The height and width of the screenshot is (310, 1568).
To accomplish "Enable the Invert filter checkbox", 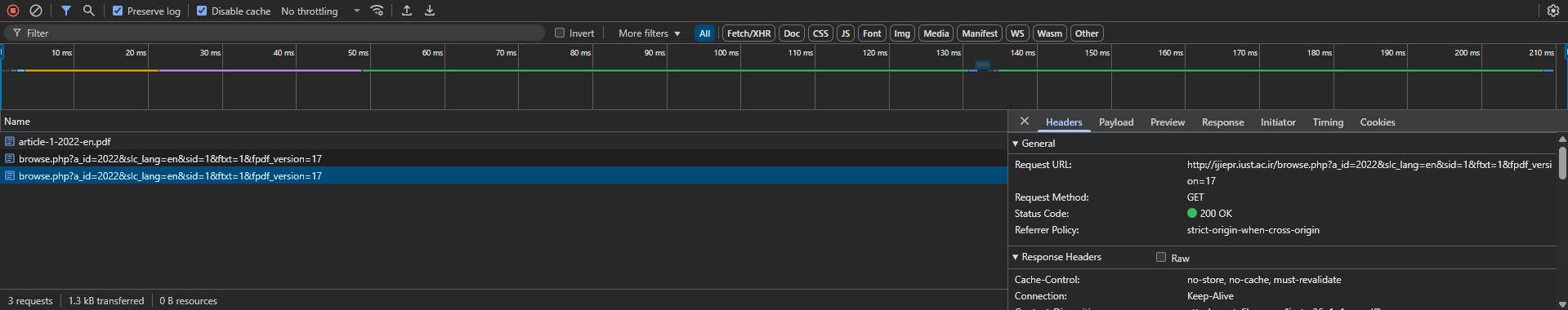I will click(560, 33).
